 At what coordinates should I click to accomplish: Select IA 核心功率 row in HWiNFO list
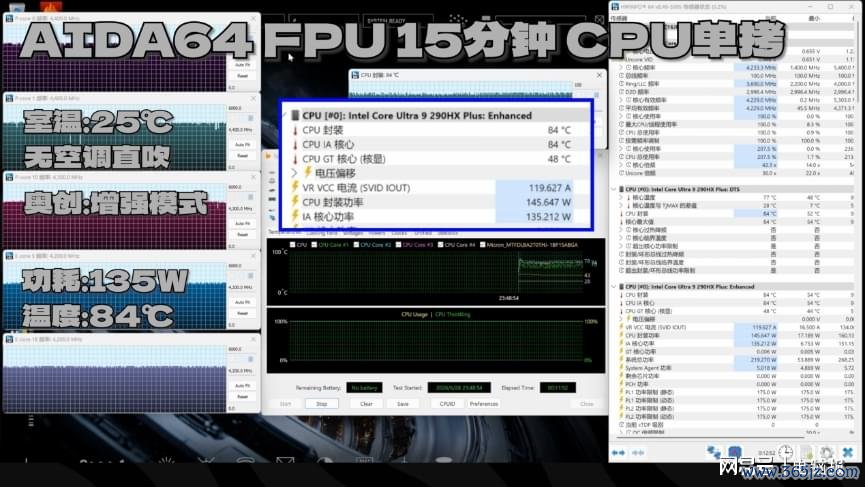[733, 344]
